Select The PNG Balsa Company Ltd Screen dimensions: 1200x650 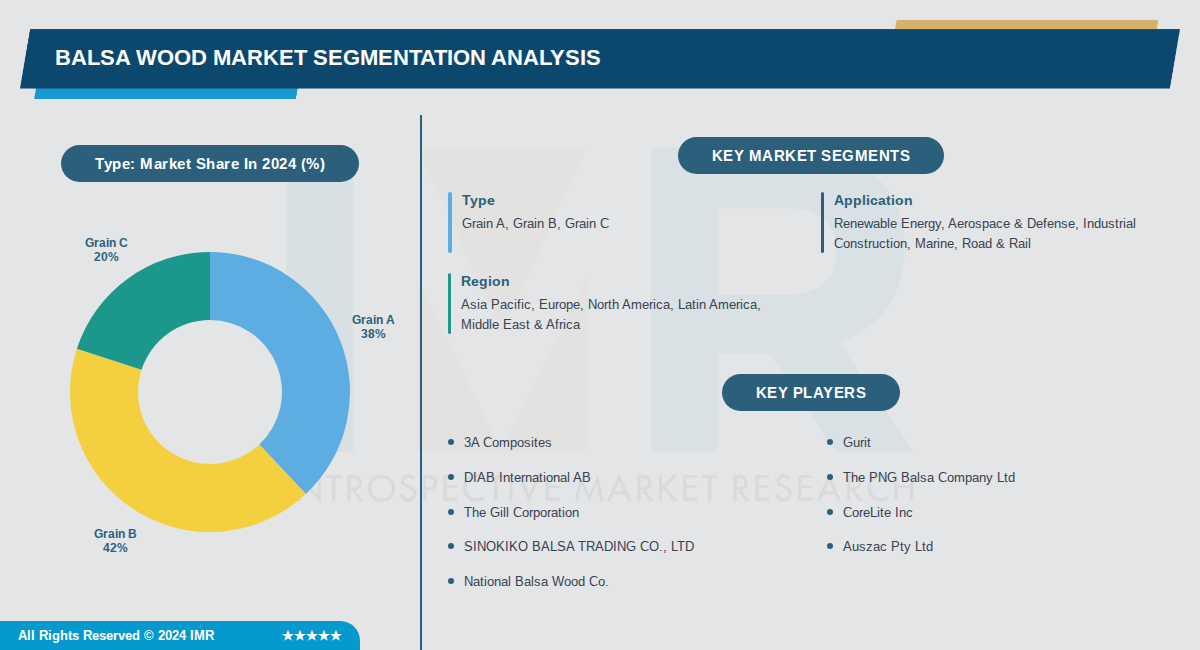928,478
